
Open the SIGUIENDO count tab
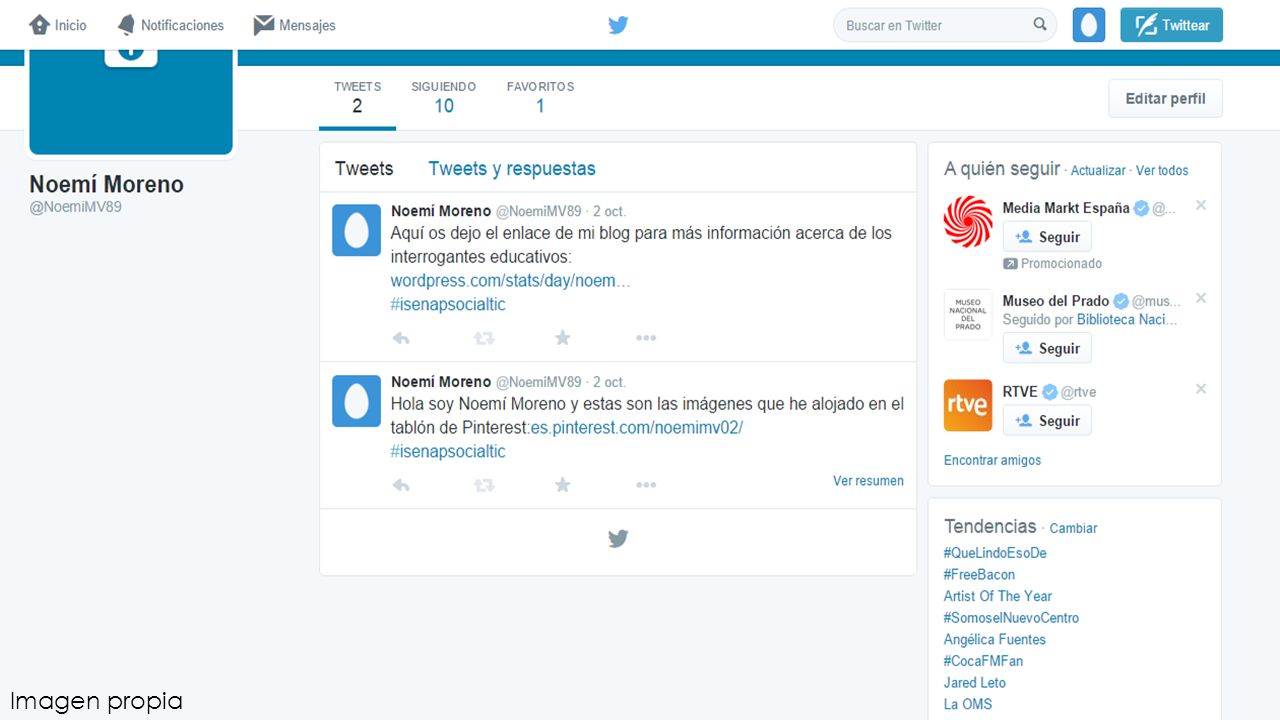click(443, 97)
